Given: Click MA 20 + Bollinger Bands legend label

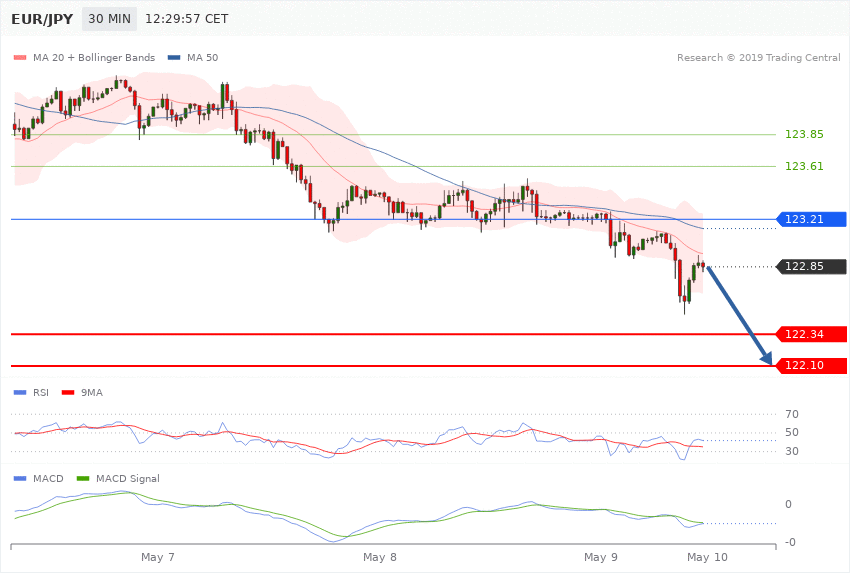Looking at the screenshot, I should pyautogui.click(x=94, y=57).
